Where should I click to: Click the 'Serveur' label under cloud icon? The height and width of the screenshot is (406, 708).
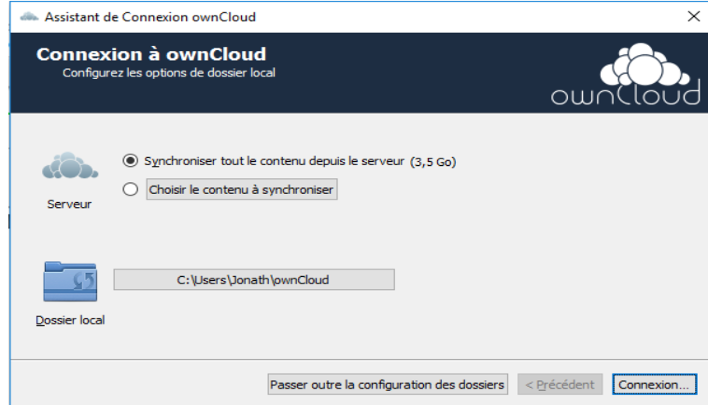[70, 204]
